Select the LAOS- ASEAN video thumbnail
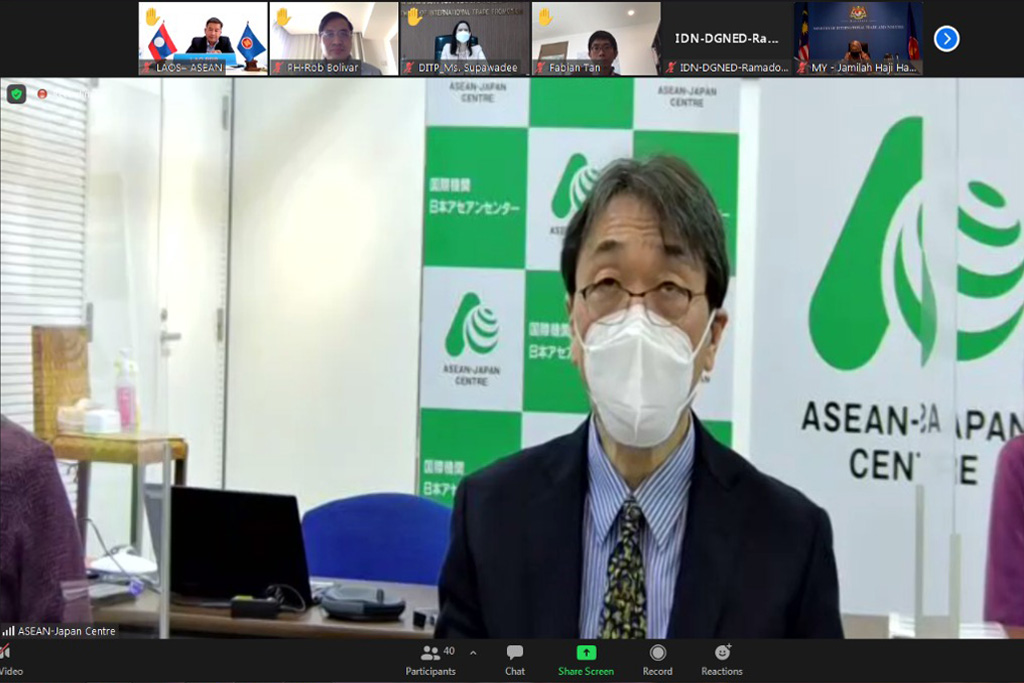Image resolution: width=1024 pixels, height=683 pixels. point(203,39)
